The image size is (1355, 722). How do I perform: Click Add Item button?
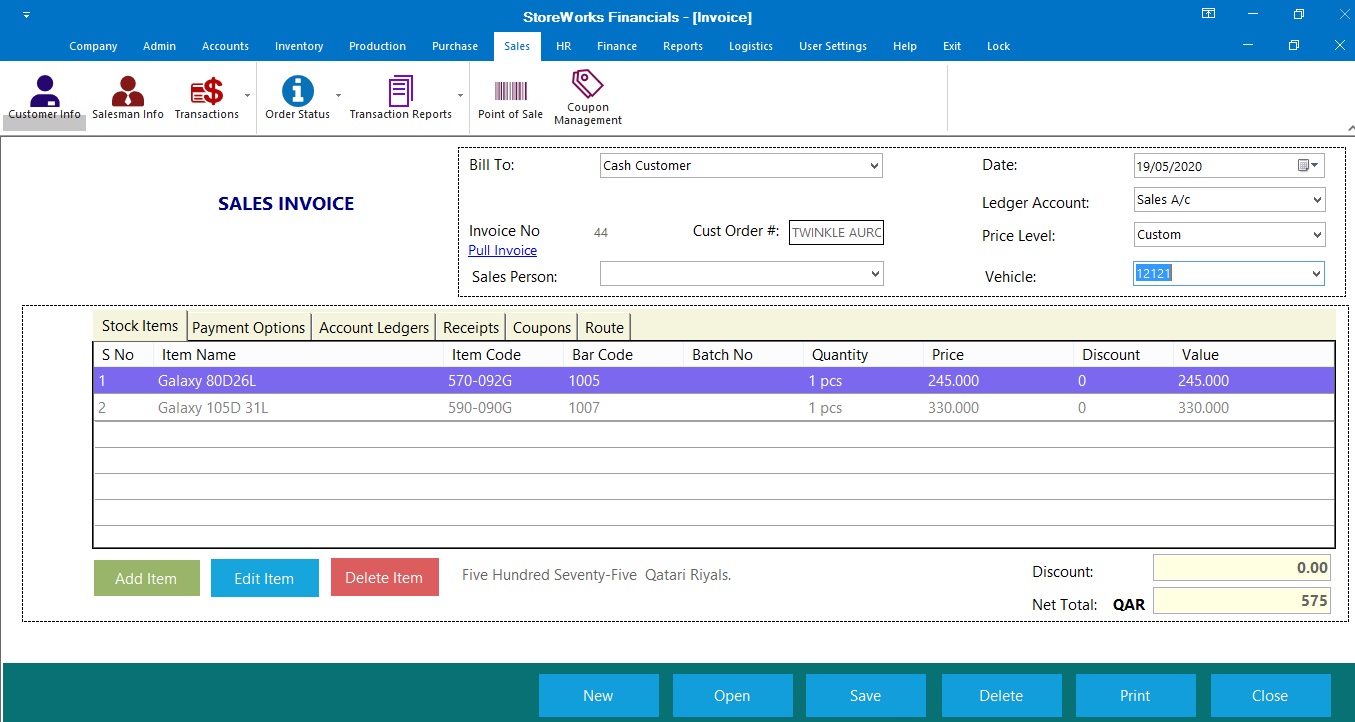coord(146,578)
